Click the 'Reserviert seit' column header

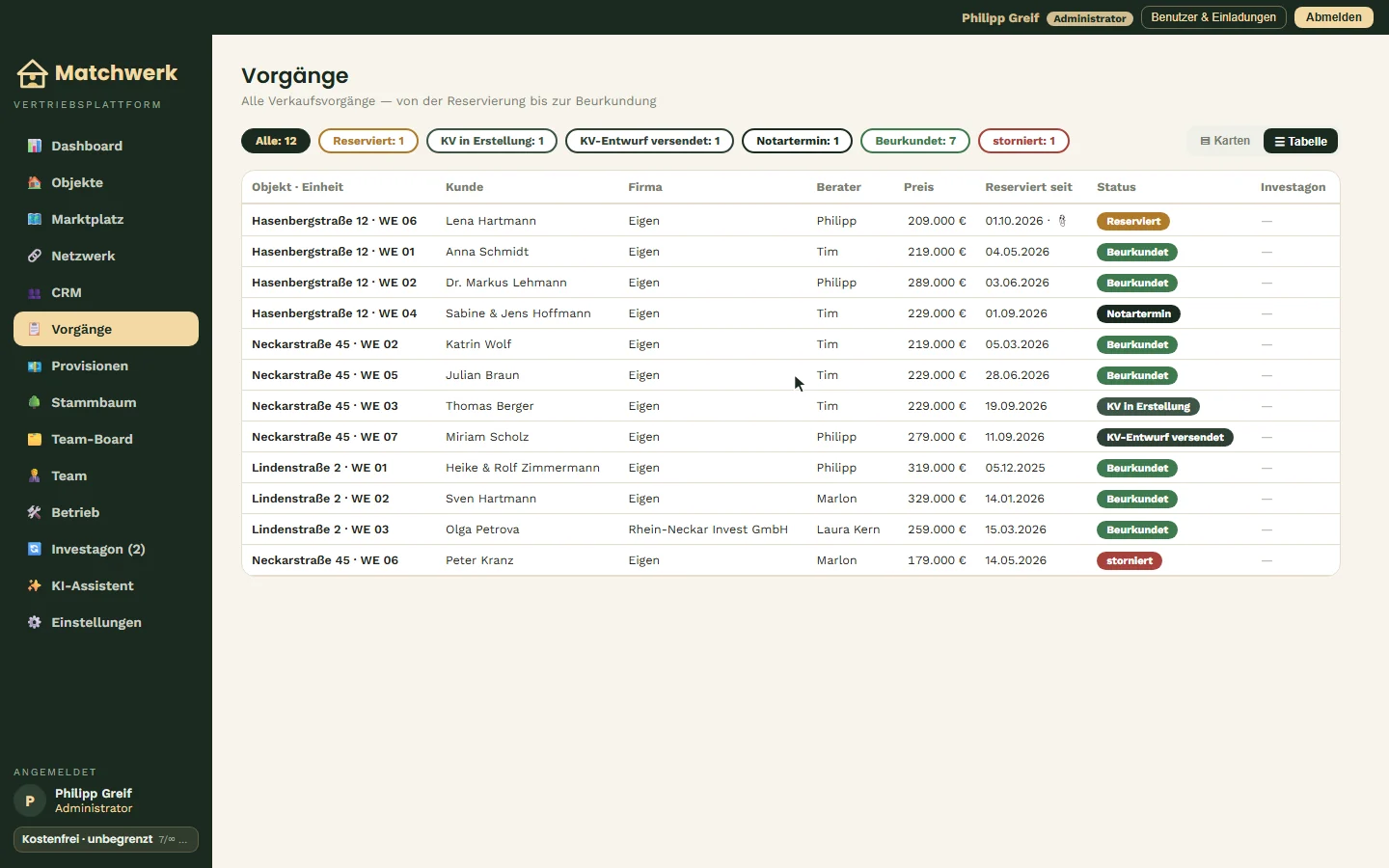(x=1028, y=187)
